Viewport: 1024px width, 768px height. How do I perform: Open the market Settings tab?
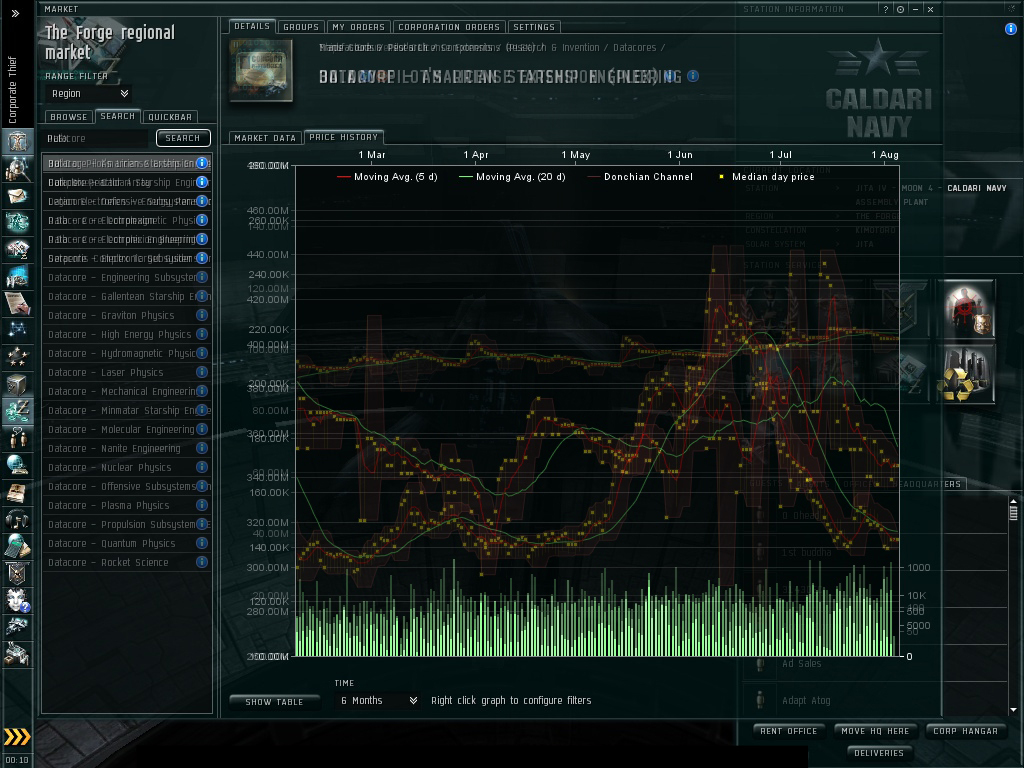[x=534, y=27]
